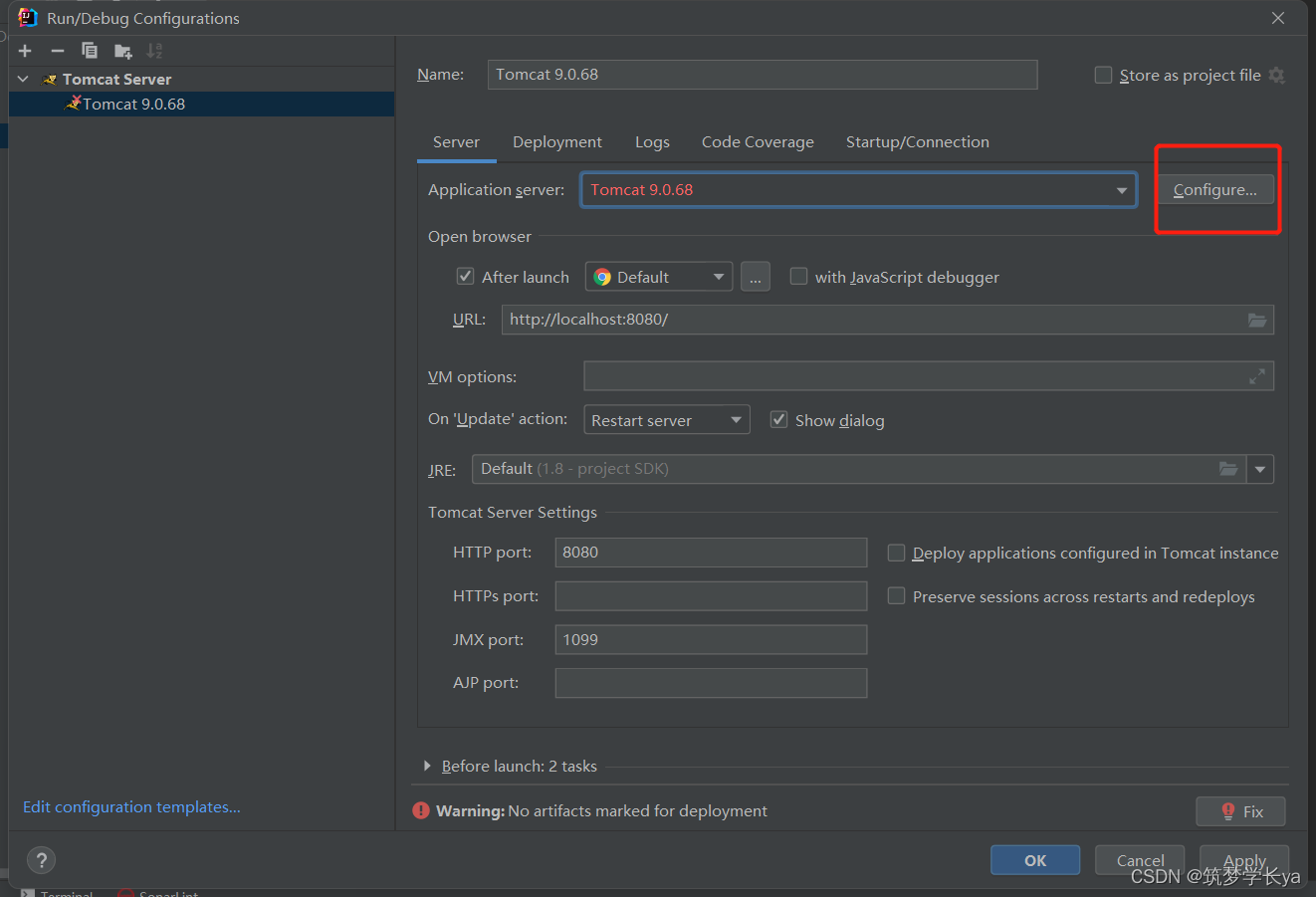Open the JRE dropdown arrow
1316x897 pixels.
click(x=1260, y=469)
